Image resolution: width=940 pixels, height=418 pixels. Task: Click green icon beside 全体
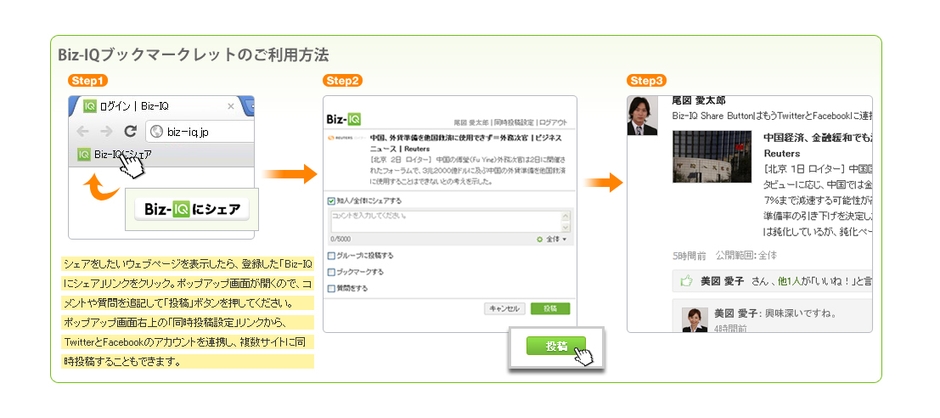point(540,239)
